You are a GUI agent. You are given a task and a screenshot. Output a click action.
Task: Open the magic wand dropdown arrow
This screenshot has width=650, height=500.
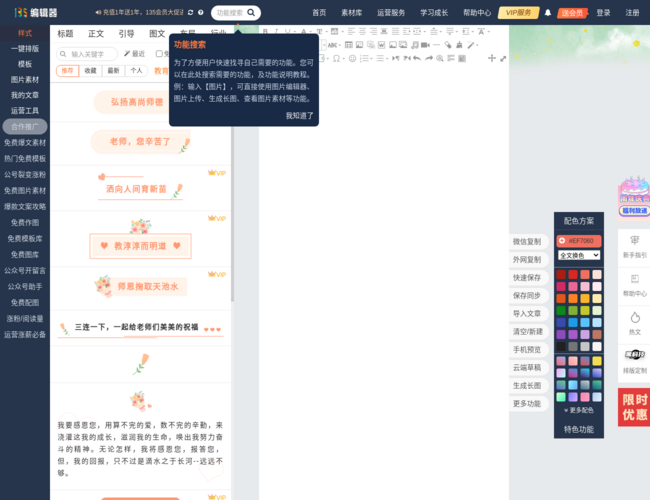(x=478, y=45)
